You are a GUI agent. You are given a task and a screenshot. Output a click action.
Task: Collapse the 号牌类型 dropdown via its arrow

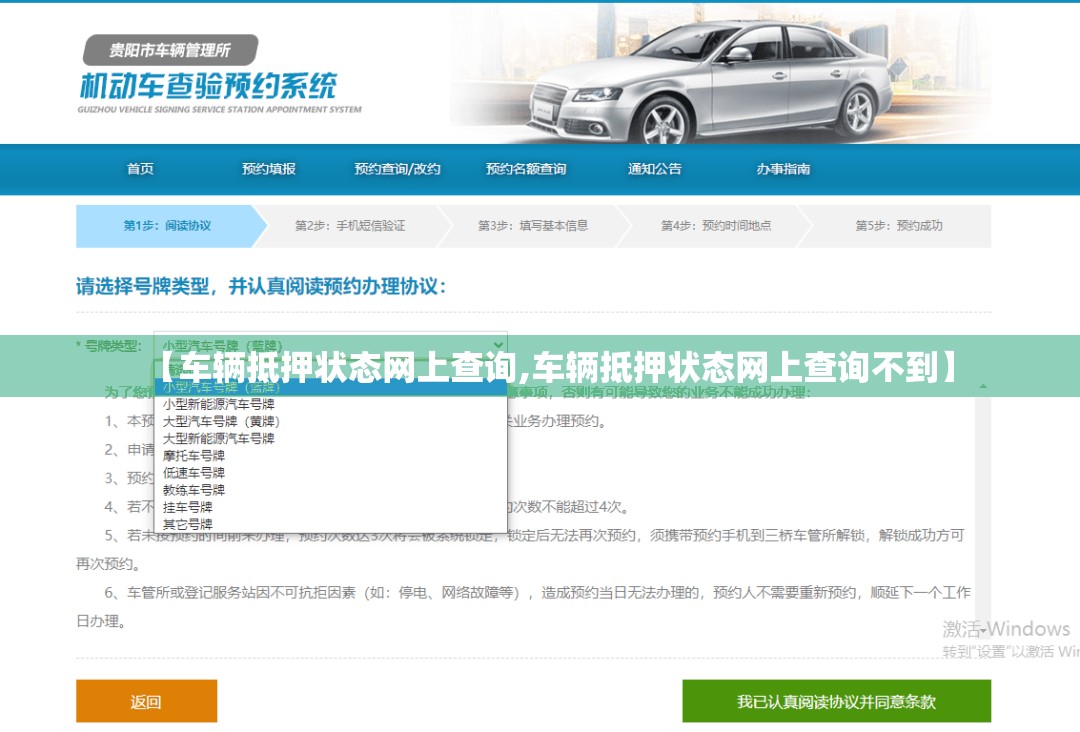click(499, 345)
